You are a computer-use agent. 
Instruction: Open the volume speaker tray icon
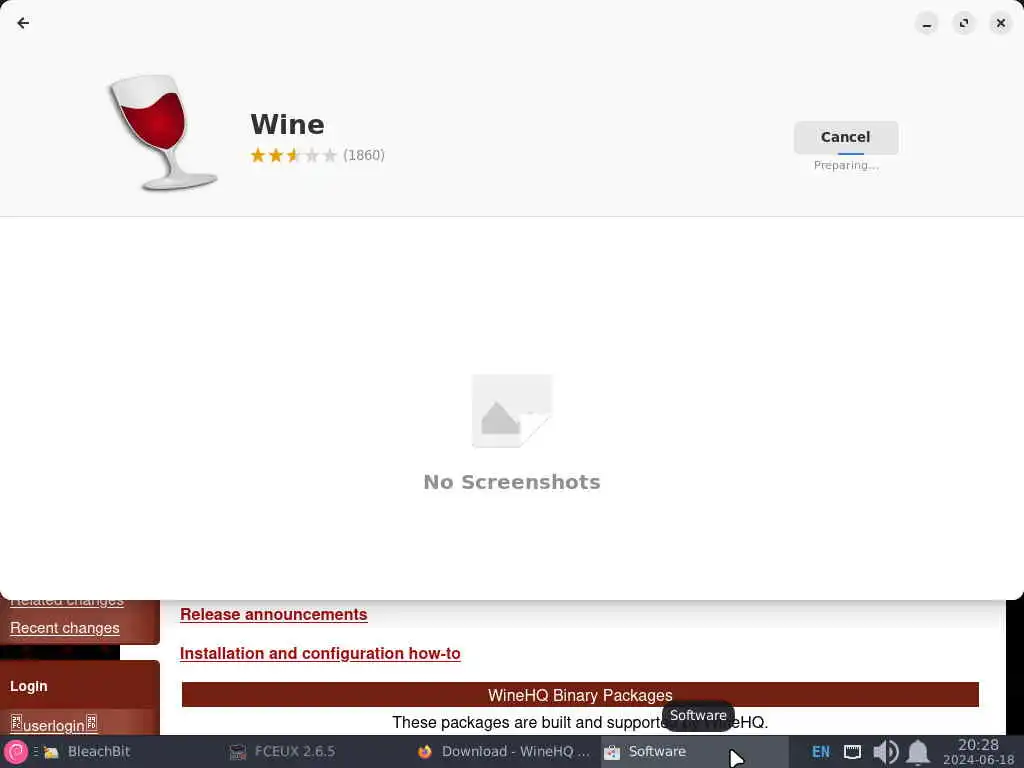click(x=886, y=752)
